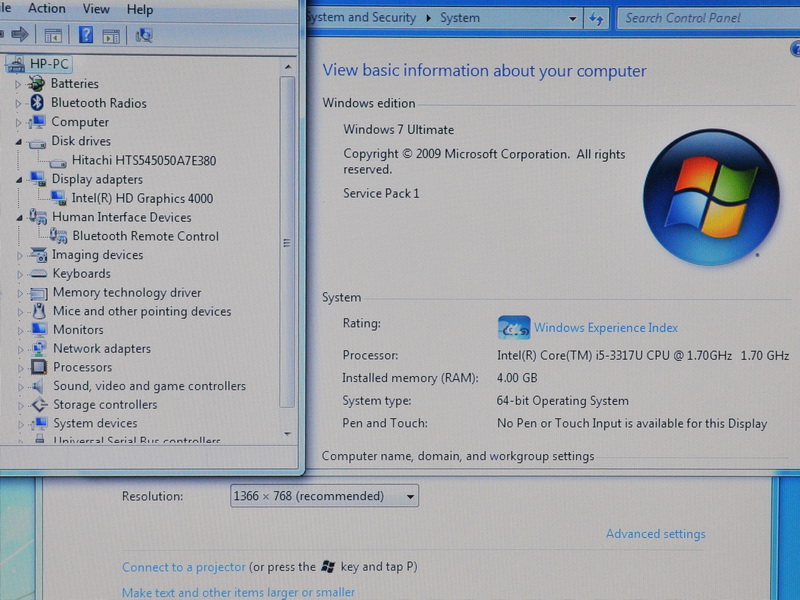Screen dimensions: 800x600
Task: Expand the Monitors tree node
Action: tap(20, 331)
